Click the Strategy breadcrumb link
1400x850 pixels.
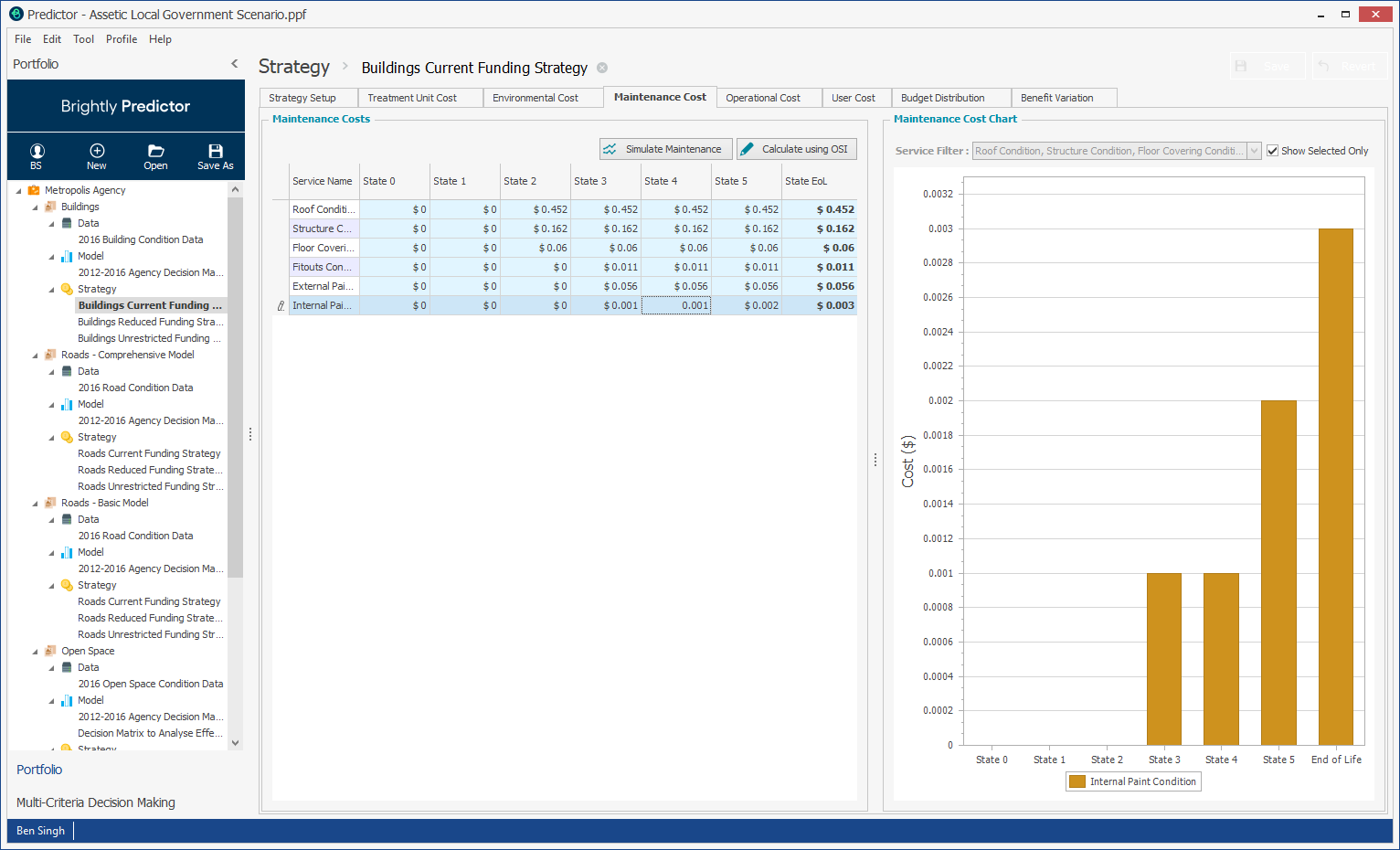tap(294, 67)
